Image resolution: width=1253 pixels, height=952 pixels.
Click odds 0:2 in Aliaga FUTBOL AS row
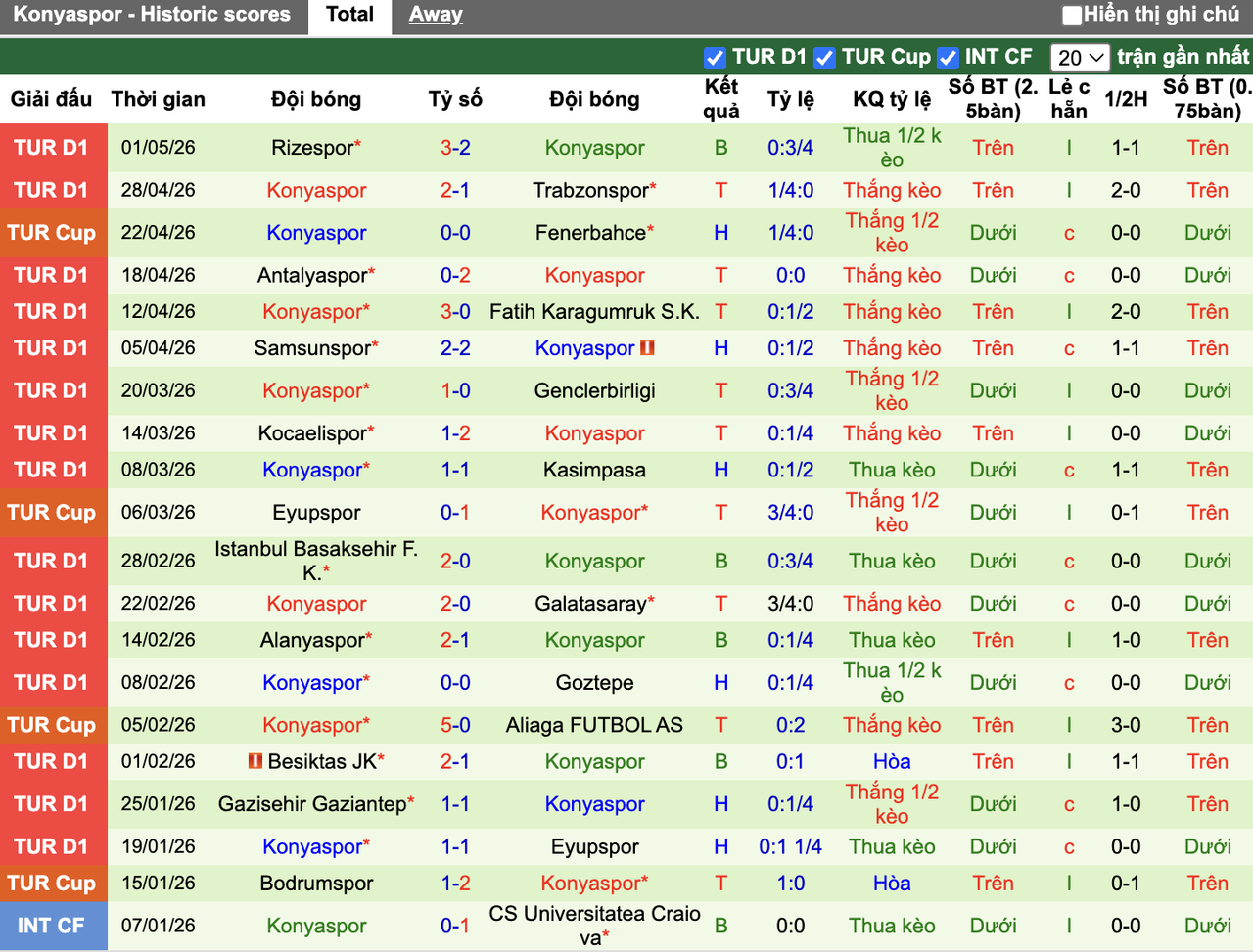coord(791,725)
